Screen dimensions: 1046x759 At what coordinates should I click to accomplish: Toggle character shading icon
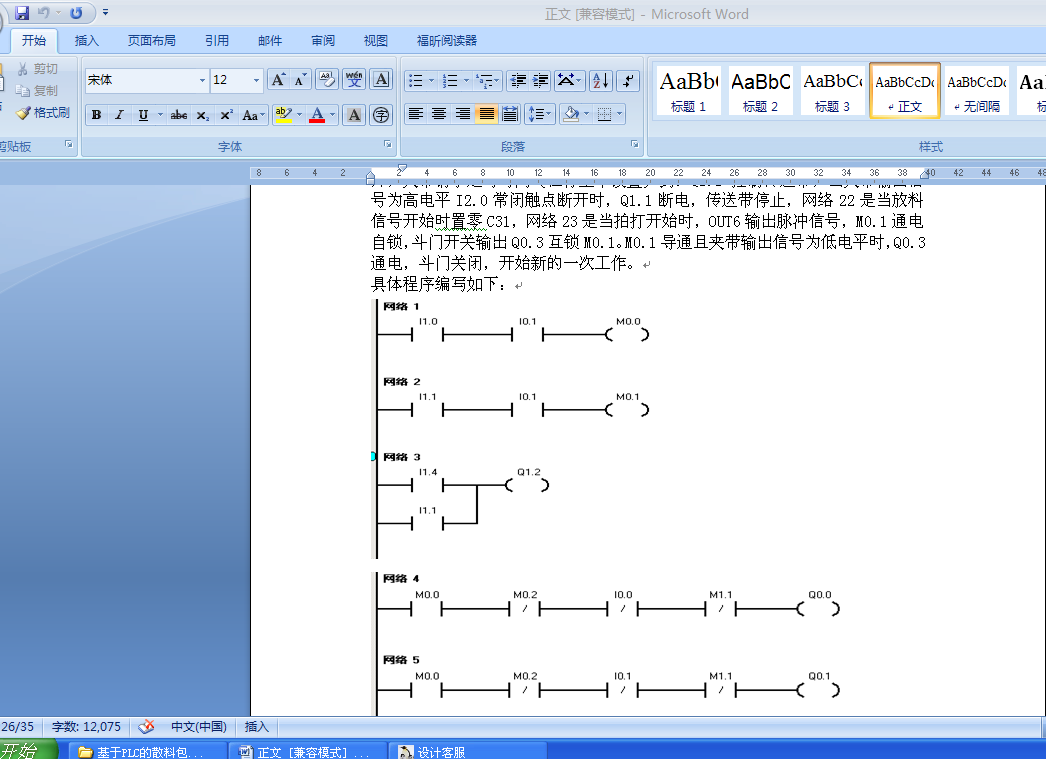(x=354, y=115)
